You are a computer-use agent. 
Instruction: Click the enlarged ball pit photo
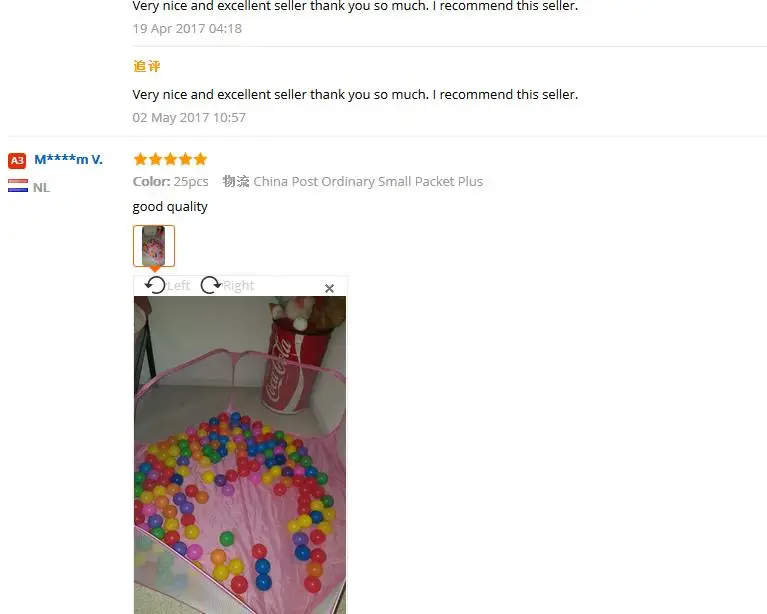click(x=240, y=455)
